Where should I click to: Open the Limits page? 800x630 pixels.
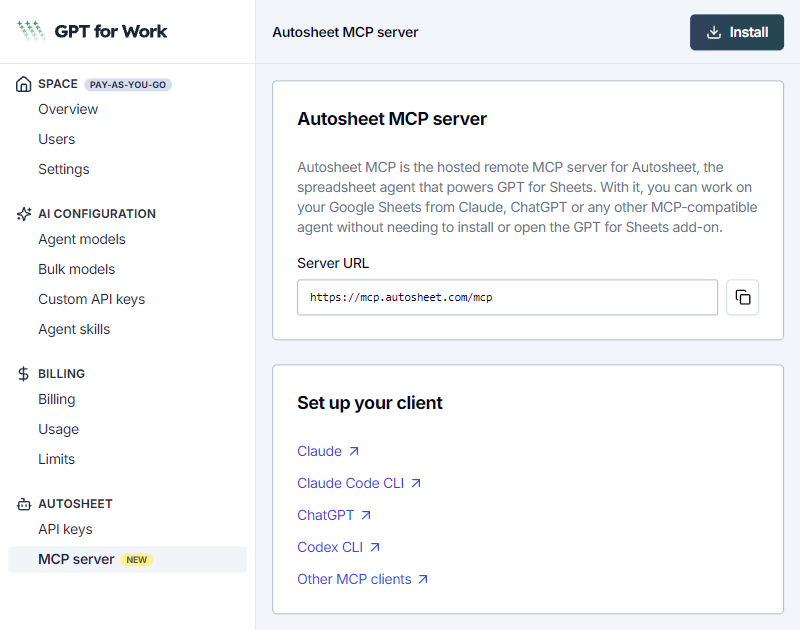(x=57, y=459)
